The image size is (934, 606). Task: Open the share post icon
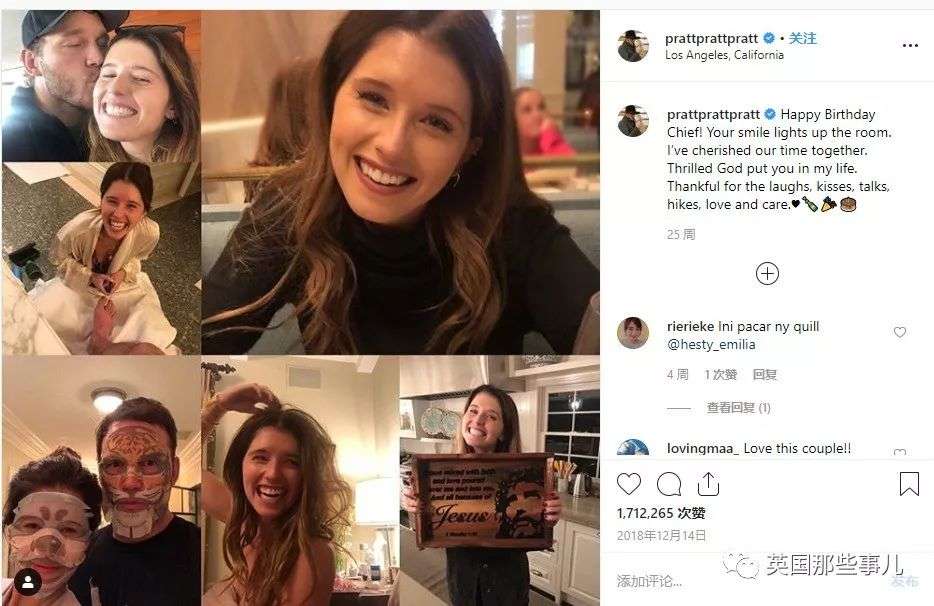coord(708,484)
